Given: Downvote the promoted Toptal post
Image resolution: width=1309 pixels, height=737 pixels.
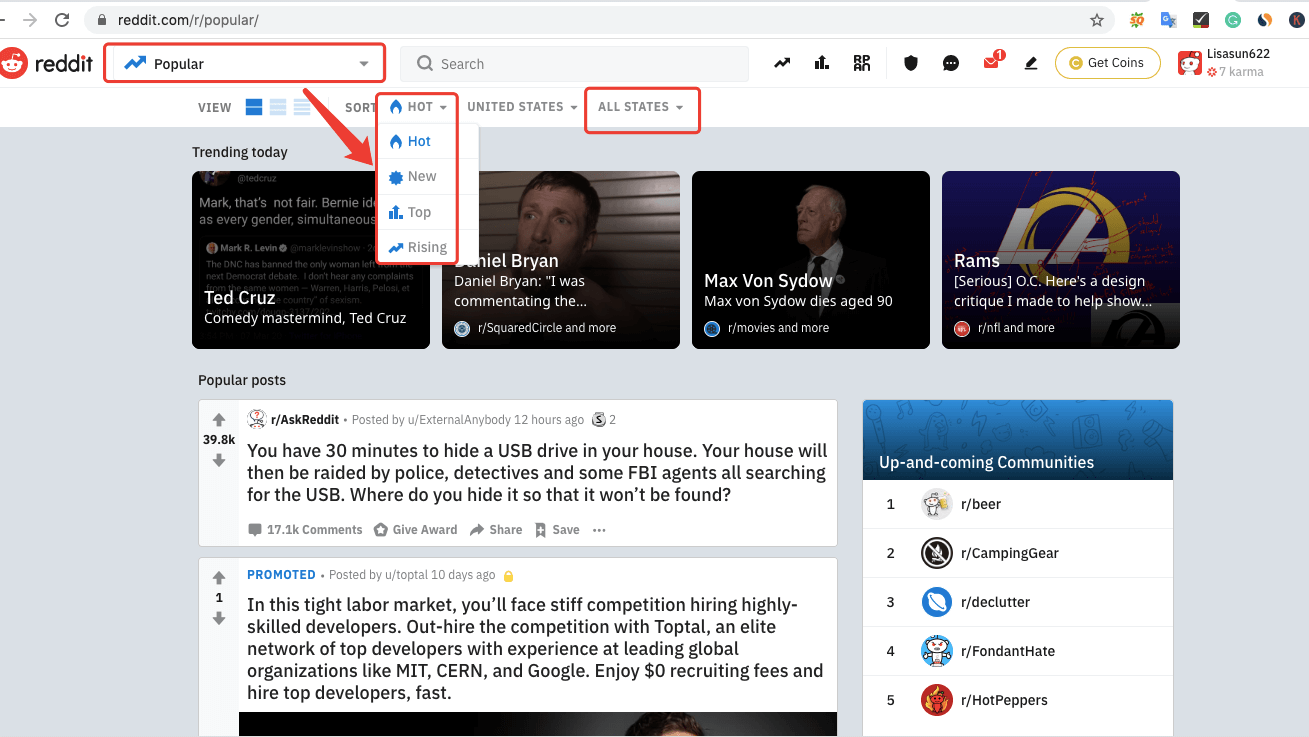Looking at the screenshot, I should pos(219,618).
